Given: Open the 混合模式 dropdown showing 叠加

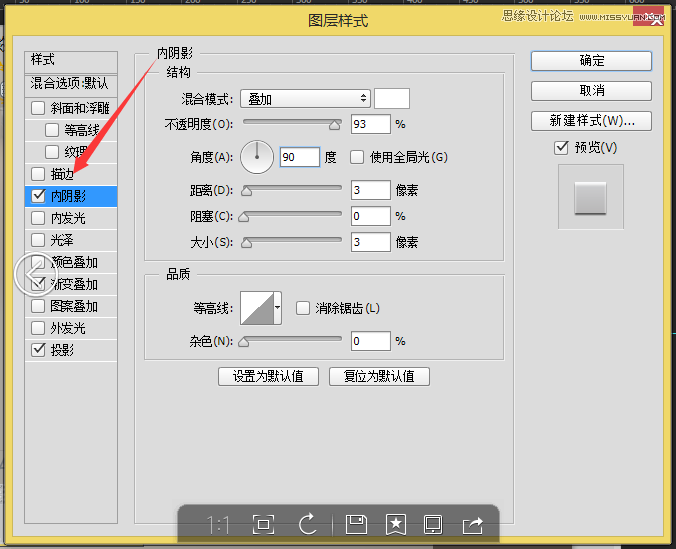Looking at the screenshot, I should [x=305, y=99].
